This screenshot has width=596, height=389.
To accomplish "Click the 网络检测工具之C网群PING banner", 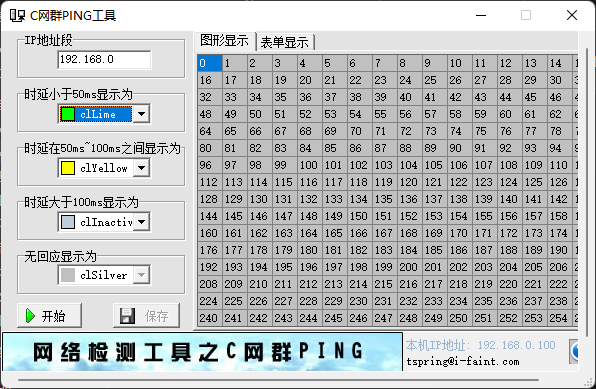I will [x=203, y=352].
